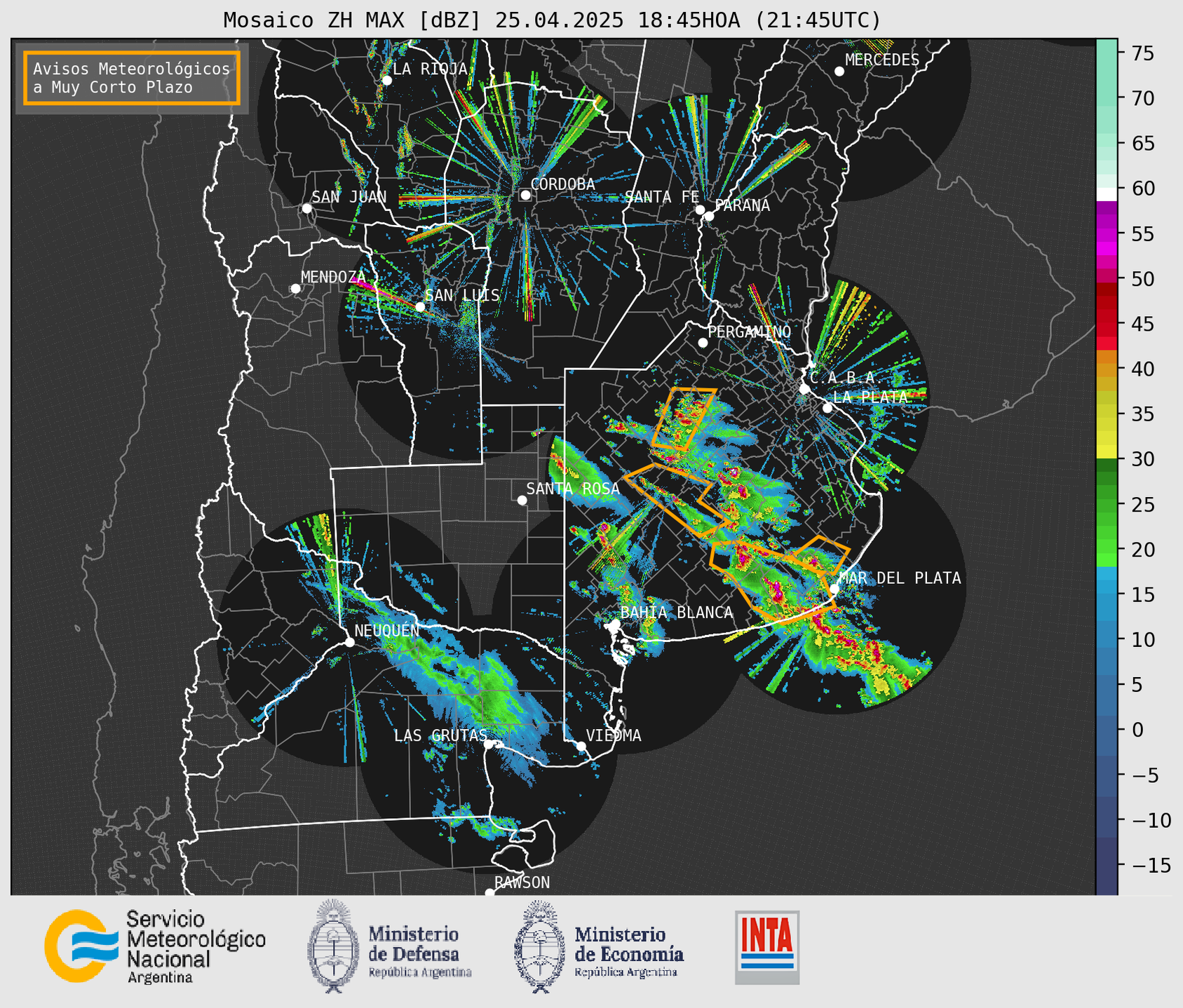Click the magenta 55 dBZ swatch on color scale
Image resolution: width=1183 pixels, height=1008 pixels.
coord(1107,234)
